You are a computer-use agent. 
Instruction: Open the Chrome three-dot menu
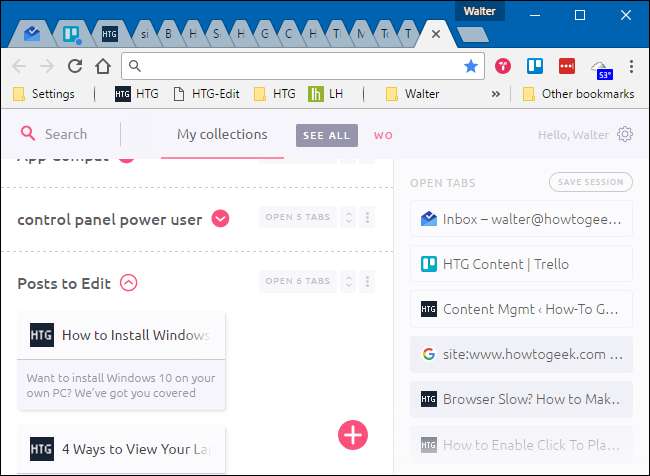pyautogui.click(x=631, y=66)
